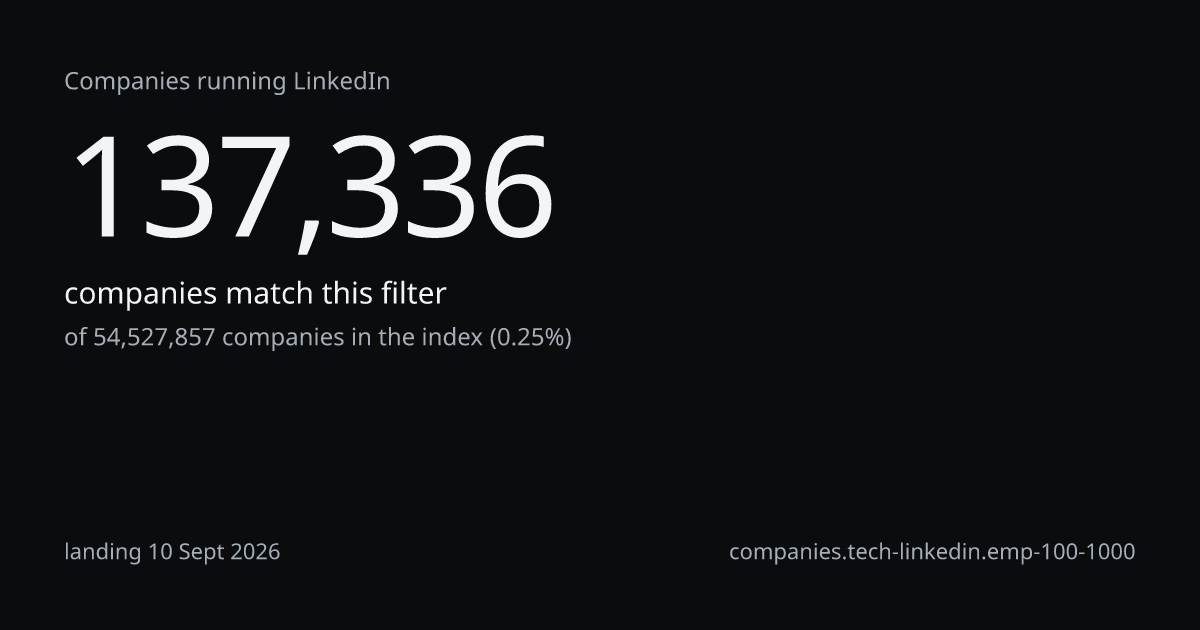The image size is (1200, 630).
Task: Click the '10 Sept 2026' date
Action: pyautogui.click(x=214, y=551)
